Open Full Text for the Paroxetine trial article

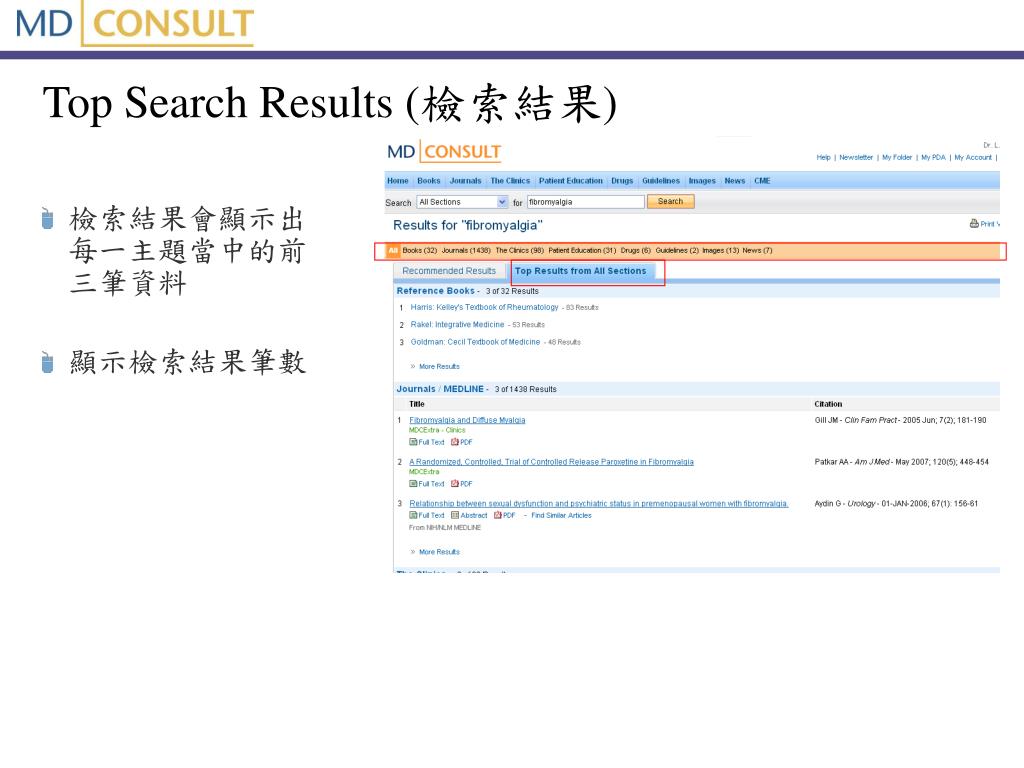(426, 484)
